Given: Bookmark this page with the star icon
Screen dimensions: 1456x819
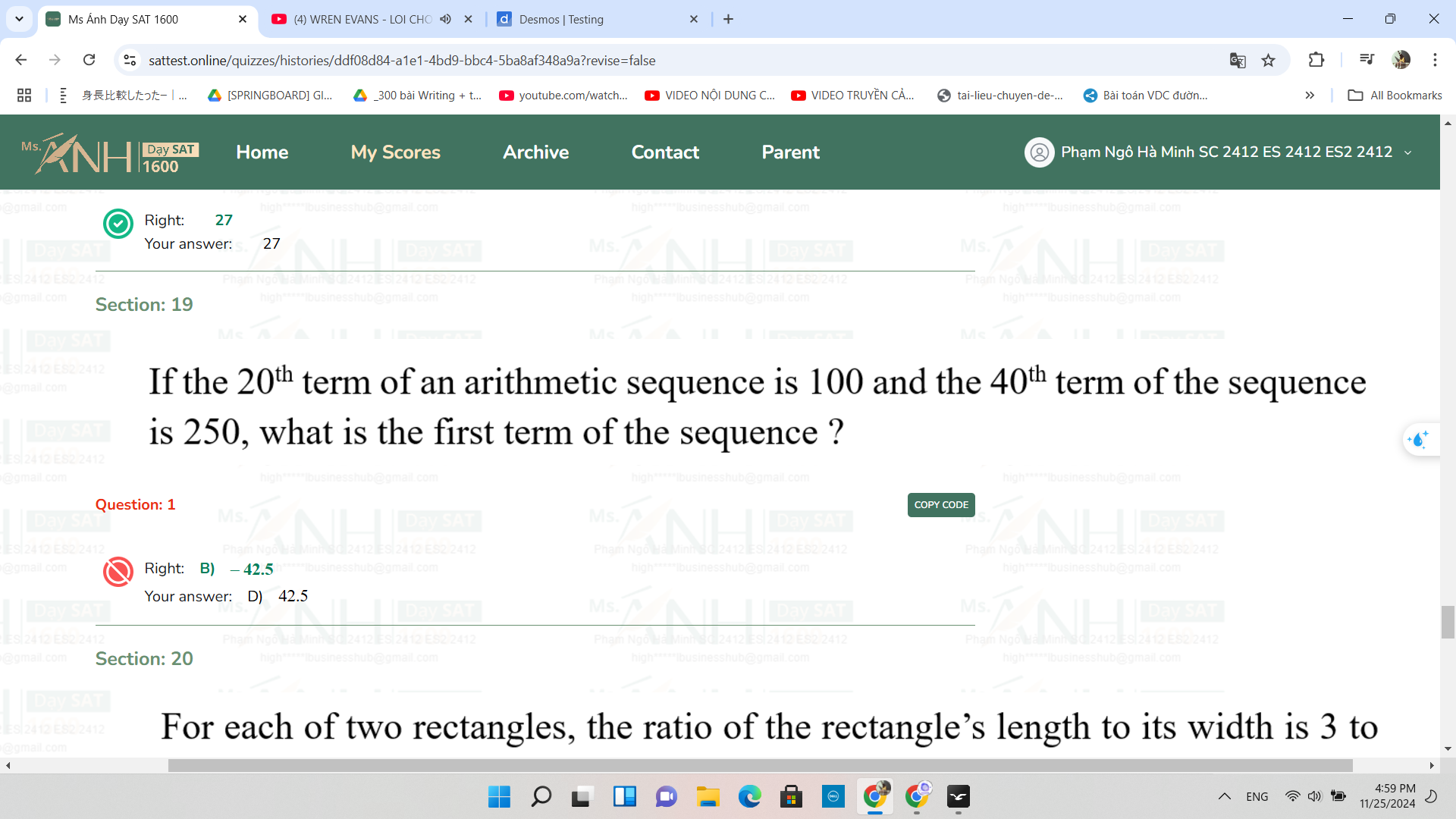Looking at the screenshot, I should point(1268,60).
